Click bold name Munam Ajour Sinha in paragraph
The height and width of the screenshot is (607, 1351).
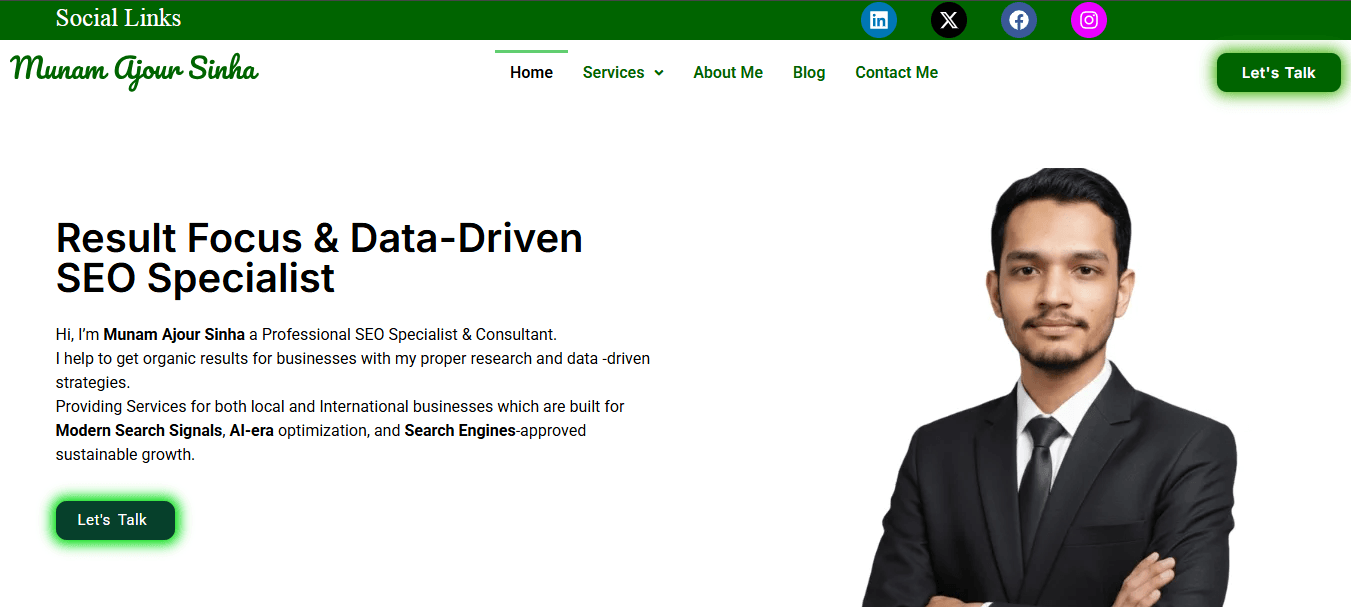pyautogui.click(x=174, y=335)
